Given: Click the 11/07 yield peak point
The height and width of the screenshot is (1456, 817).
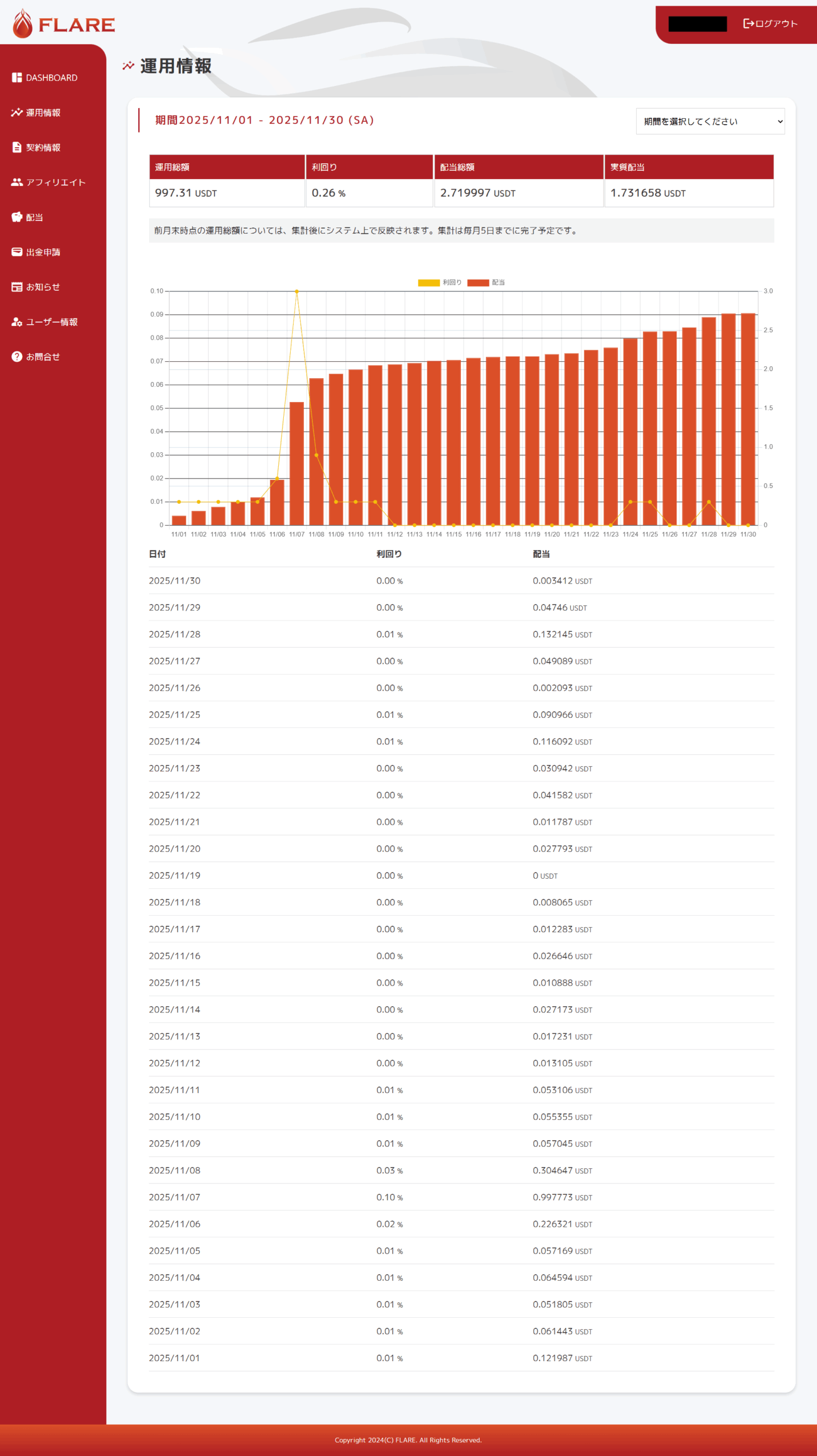Looking at the screenshot, I should coord(296,291).
